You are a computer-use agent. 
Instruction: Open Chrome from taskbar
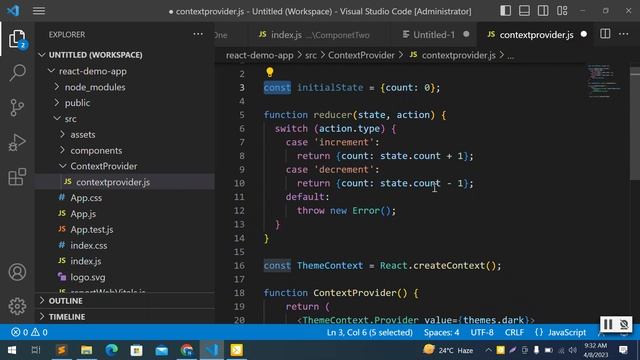[x=187, y=350]
